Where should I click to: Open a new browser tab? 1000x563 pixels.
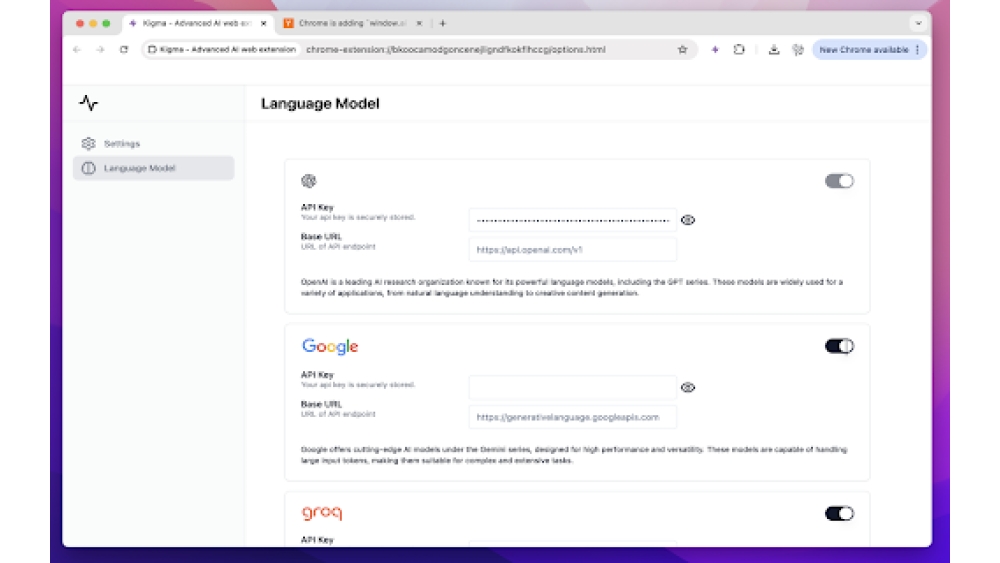(x=443, y=24)
